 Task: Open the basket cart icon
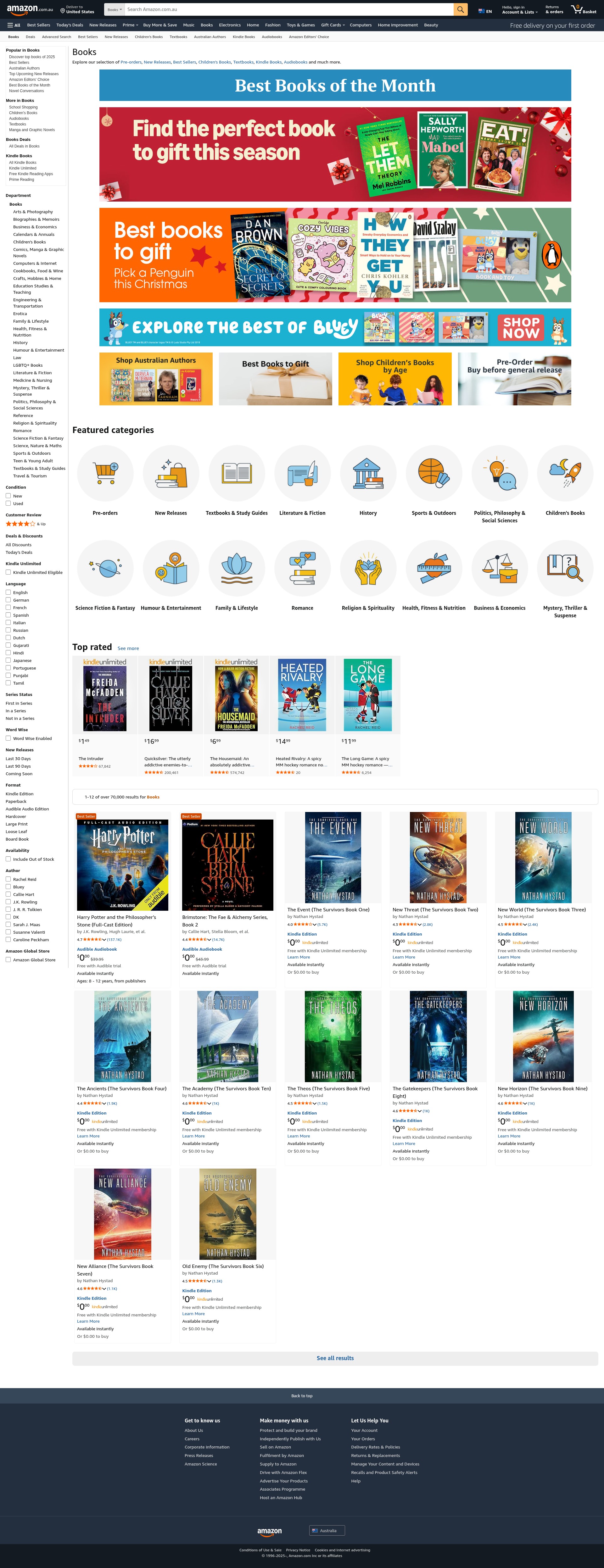(x=584, y=10)
